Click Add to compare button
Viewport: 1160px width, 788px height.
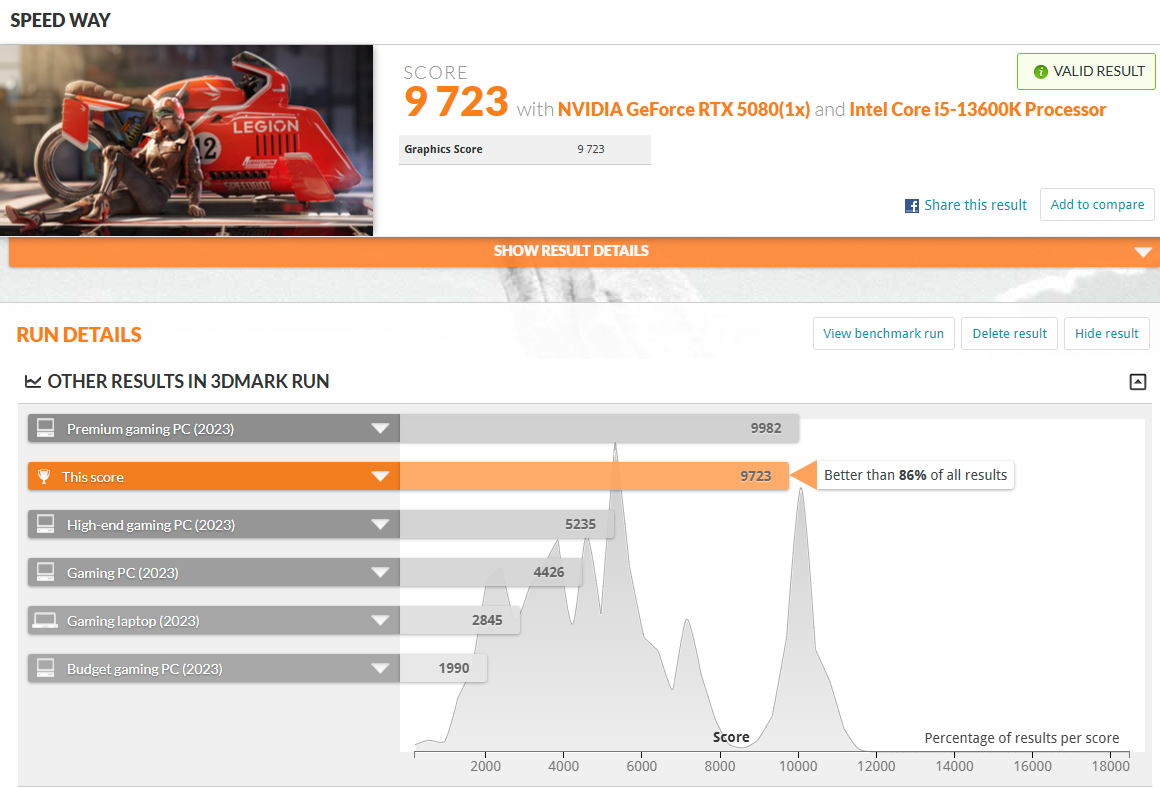click(x=1097, y=204)
